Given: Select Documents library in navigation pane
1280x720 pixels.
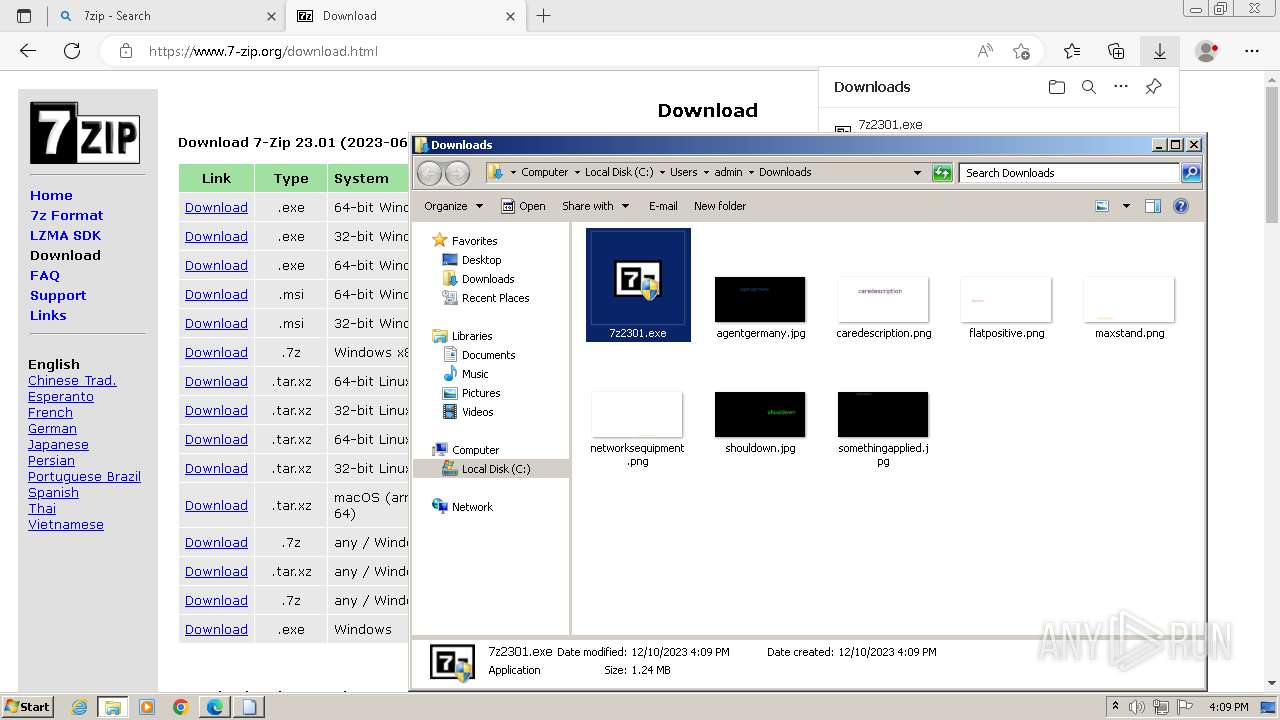Looking at the screenshot, I should point(488,355).
